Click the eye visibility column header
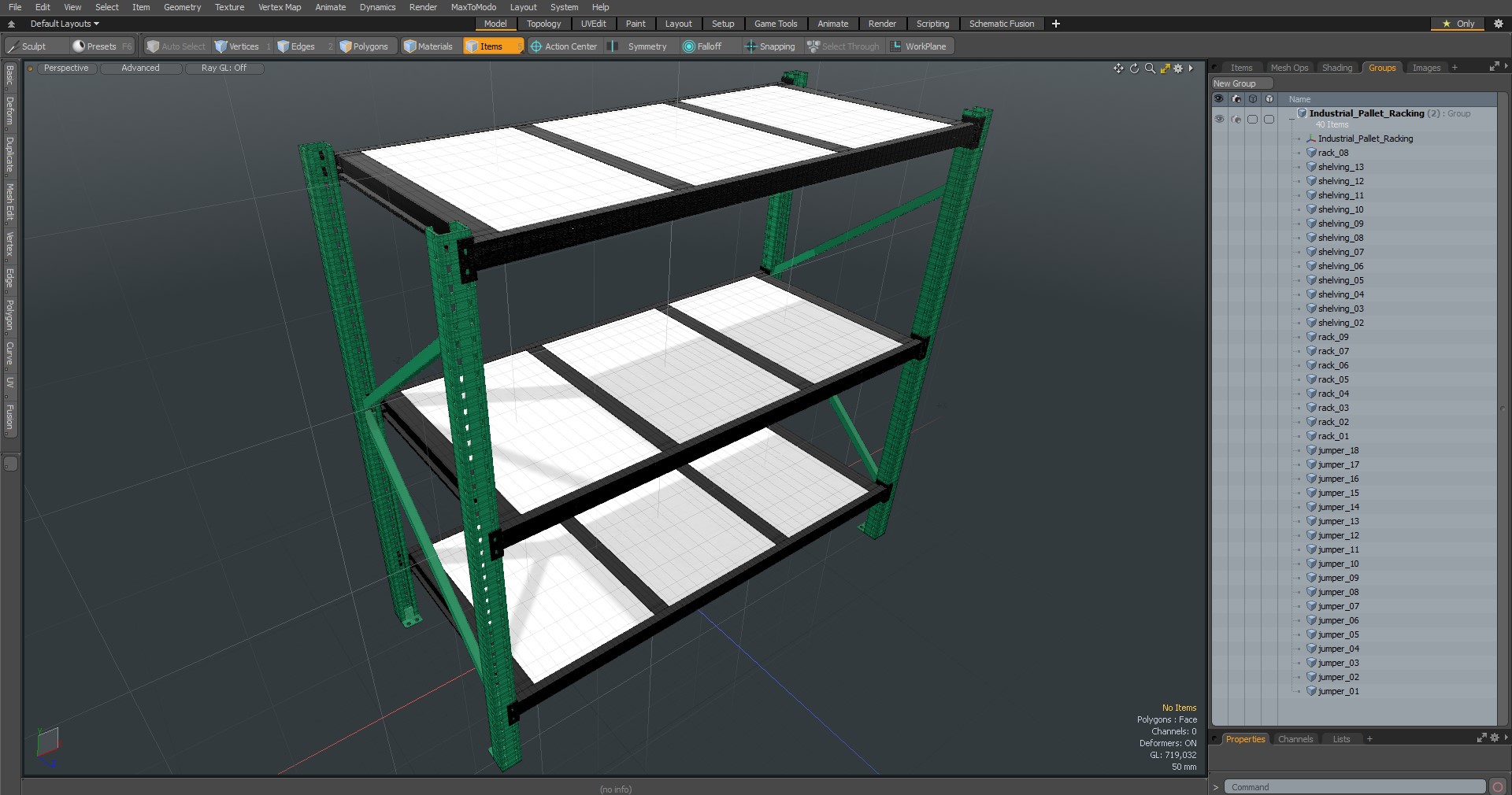This screenshot has width=1512, height=795. click(x=1219, y=99)
